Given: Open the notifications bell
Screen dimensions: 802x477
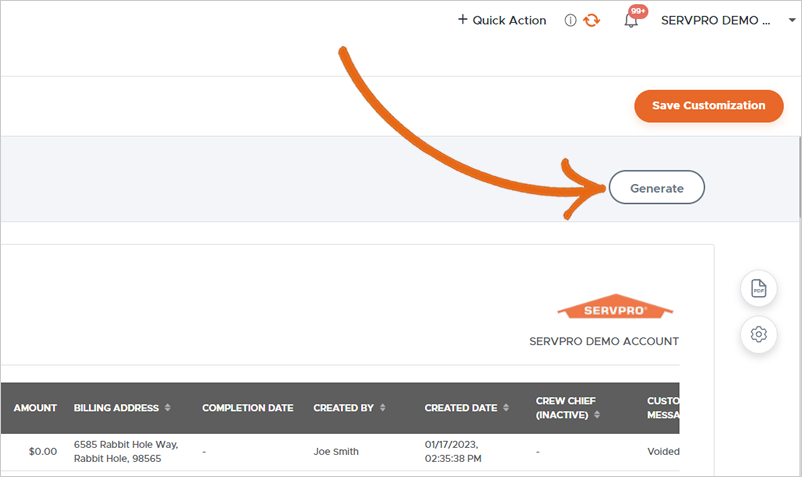Looking at the screenshot, I should 631,21.
